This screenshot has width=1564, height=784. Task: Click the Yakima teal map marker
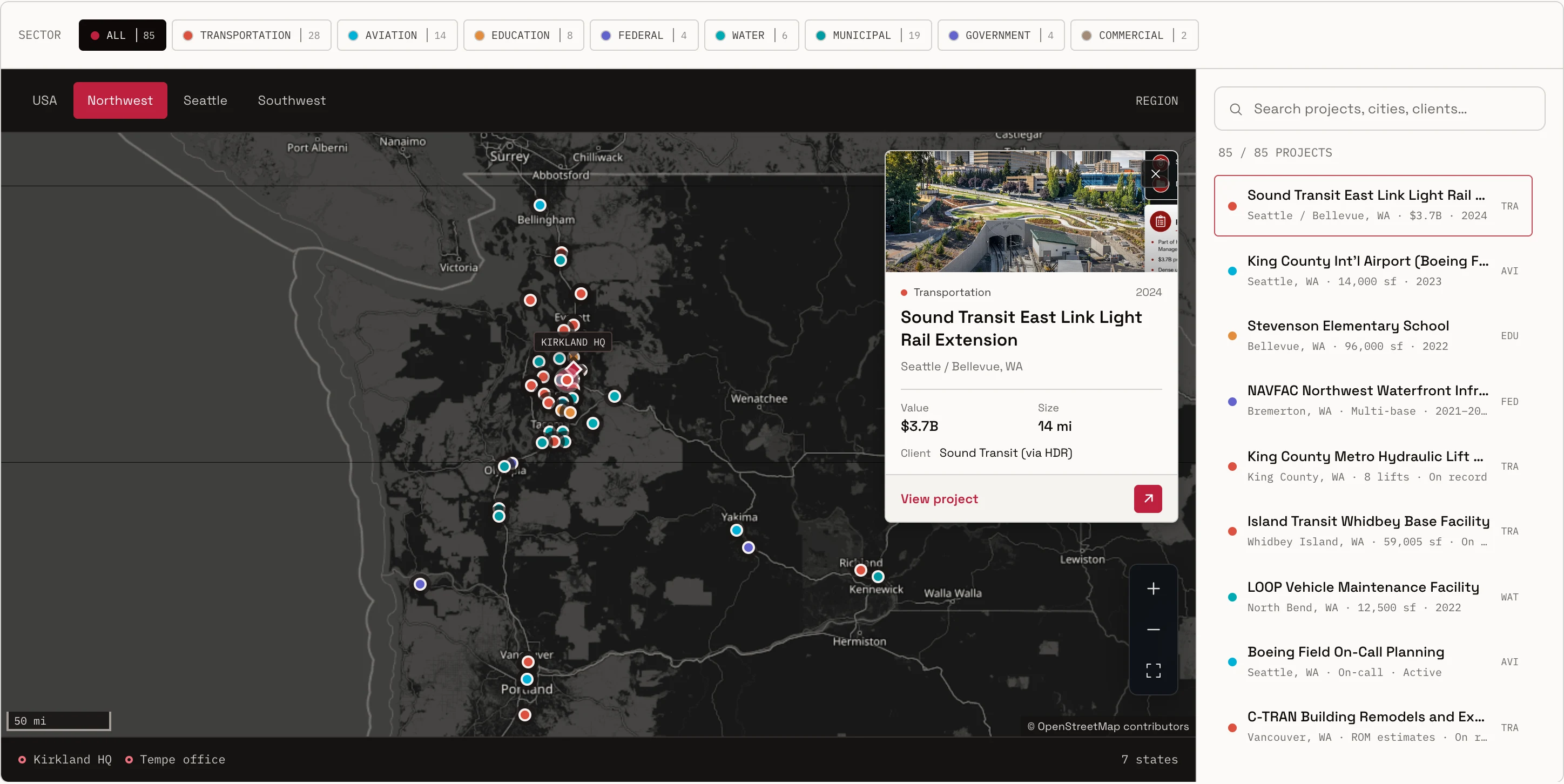(737, 530)
